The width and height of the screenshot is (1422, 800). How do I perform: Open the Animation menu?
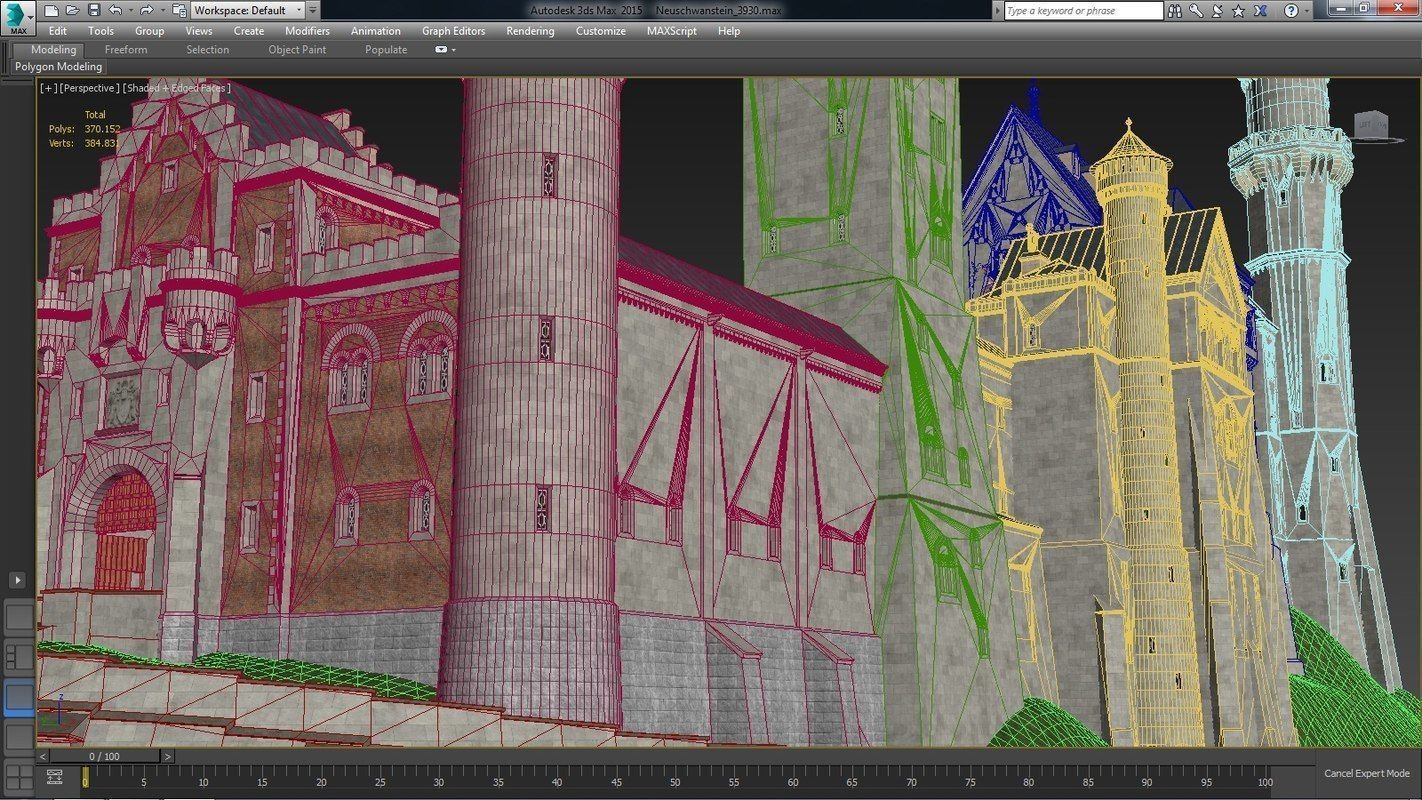click(376, 31)
